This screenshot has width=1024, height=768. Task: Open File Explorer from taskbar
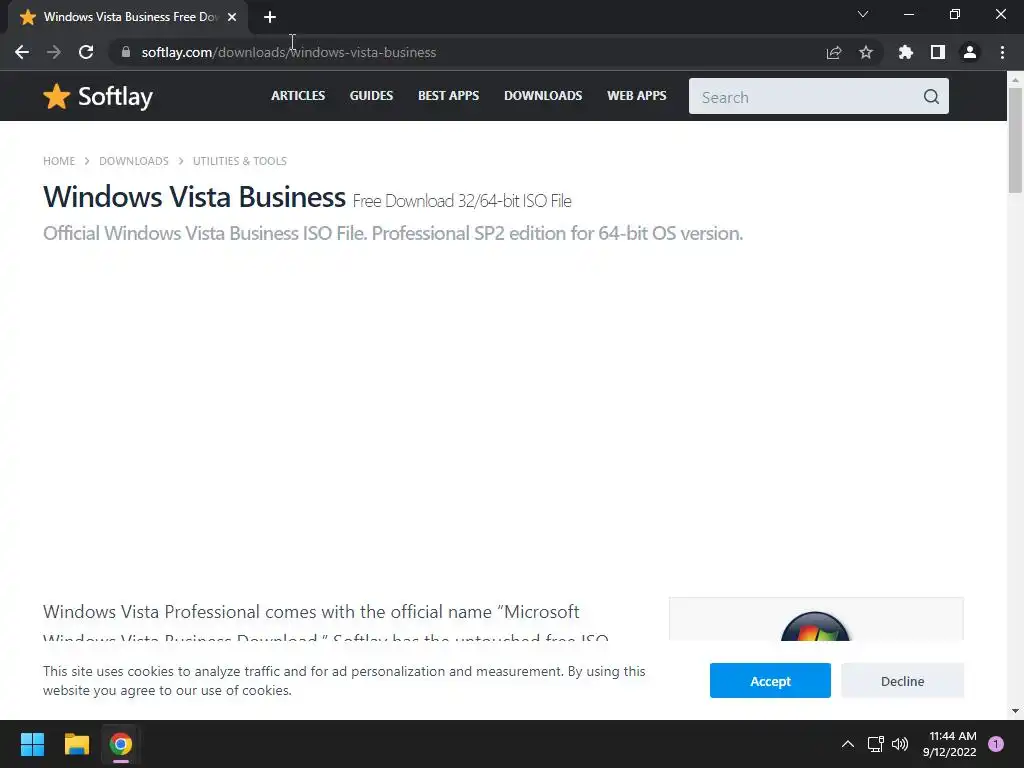[x=76, y=744]
